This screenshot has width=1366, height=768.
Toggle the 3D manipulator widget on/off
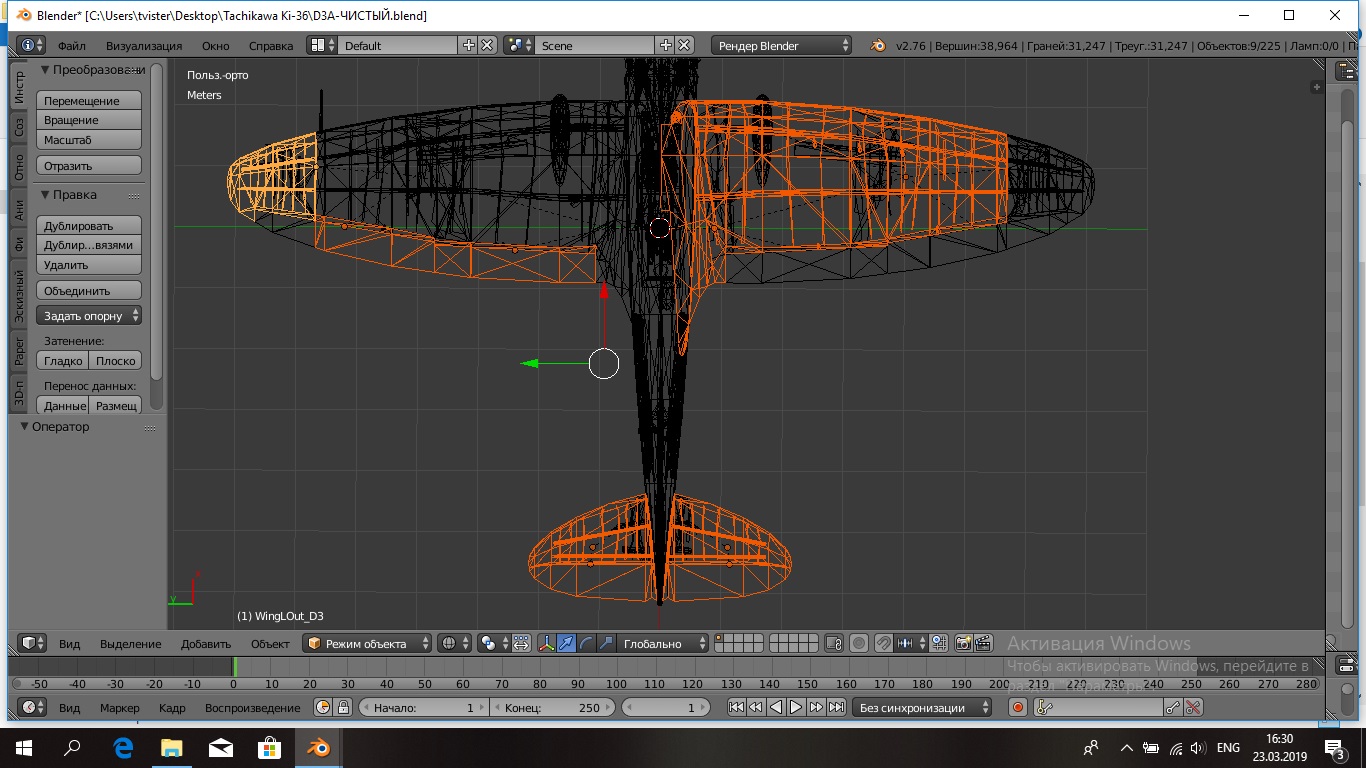coord(546,643)
